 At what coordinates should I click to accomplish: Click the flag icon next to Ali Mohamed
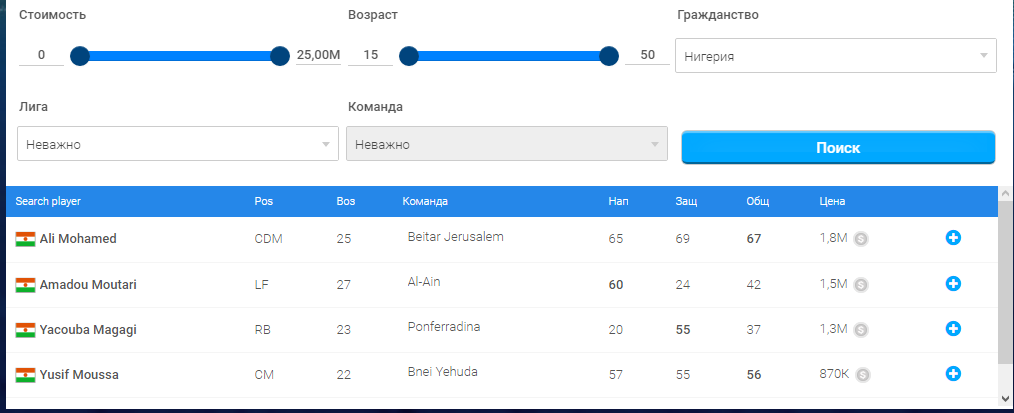tap(25, 239)
